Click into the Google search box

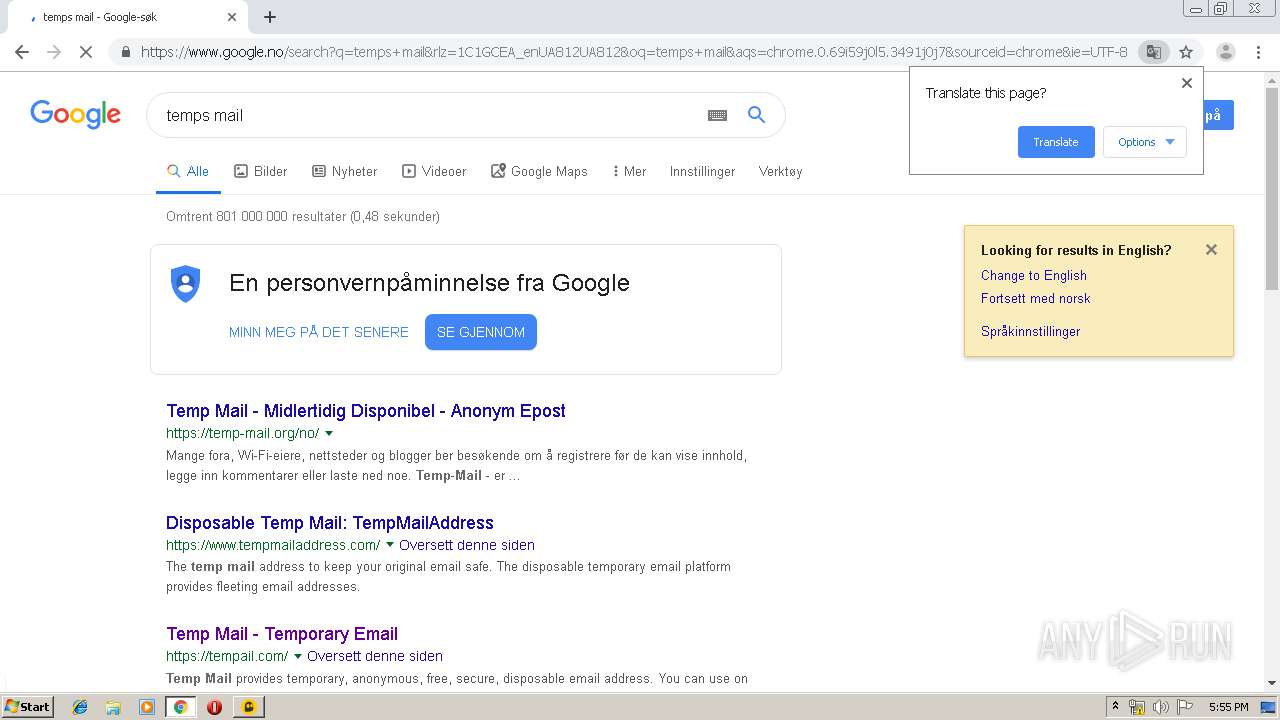pyautogui.click(x=430, y=115)
